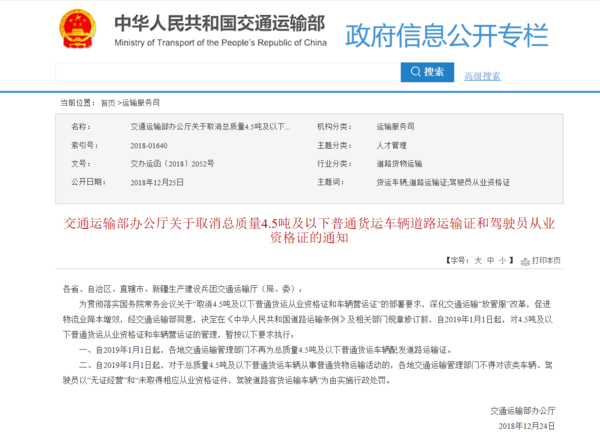Click the printer icon beside 打印本页
The image size is (600, 437).
(527, 259)
